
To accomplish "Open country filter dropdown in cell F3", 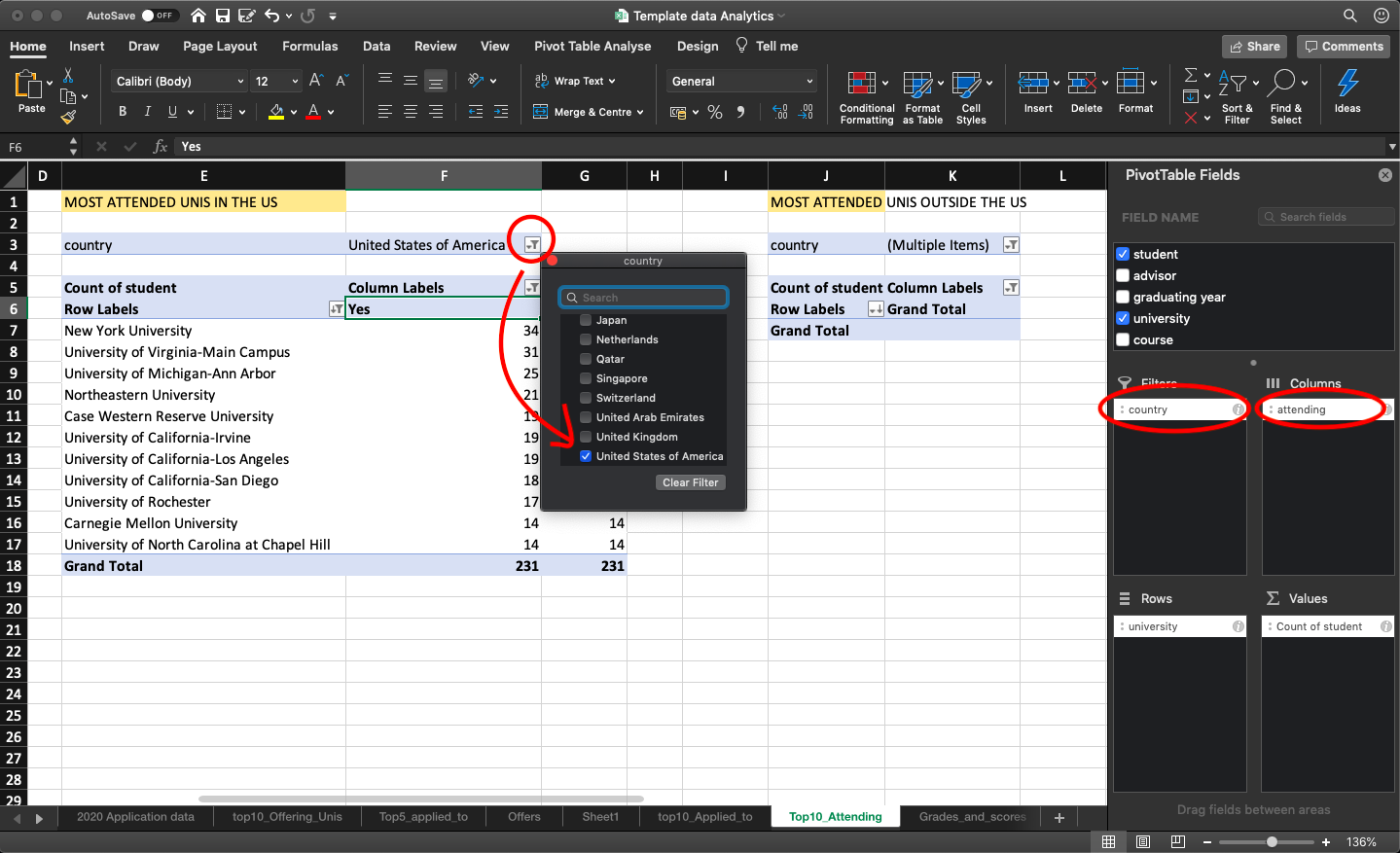I will (x=532, y=245).
